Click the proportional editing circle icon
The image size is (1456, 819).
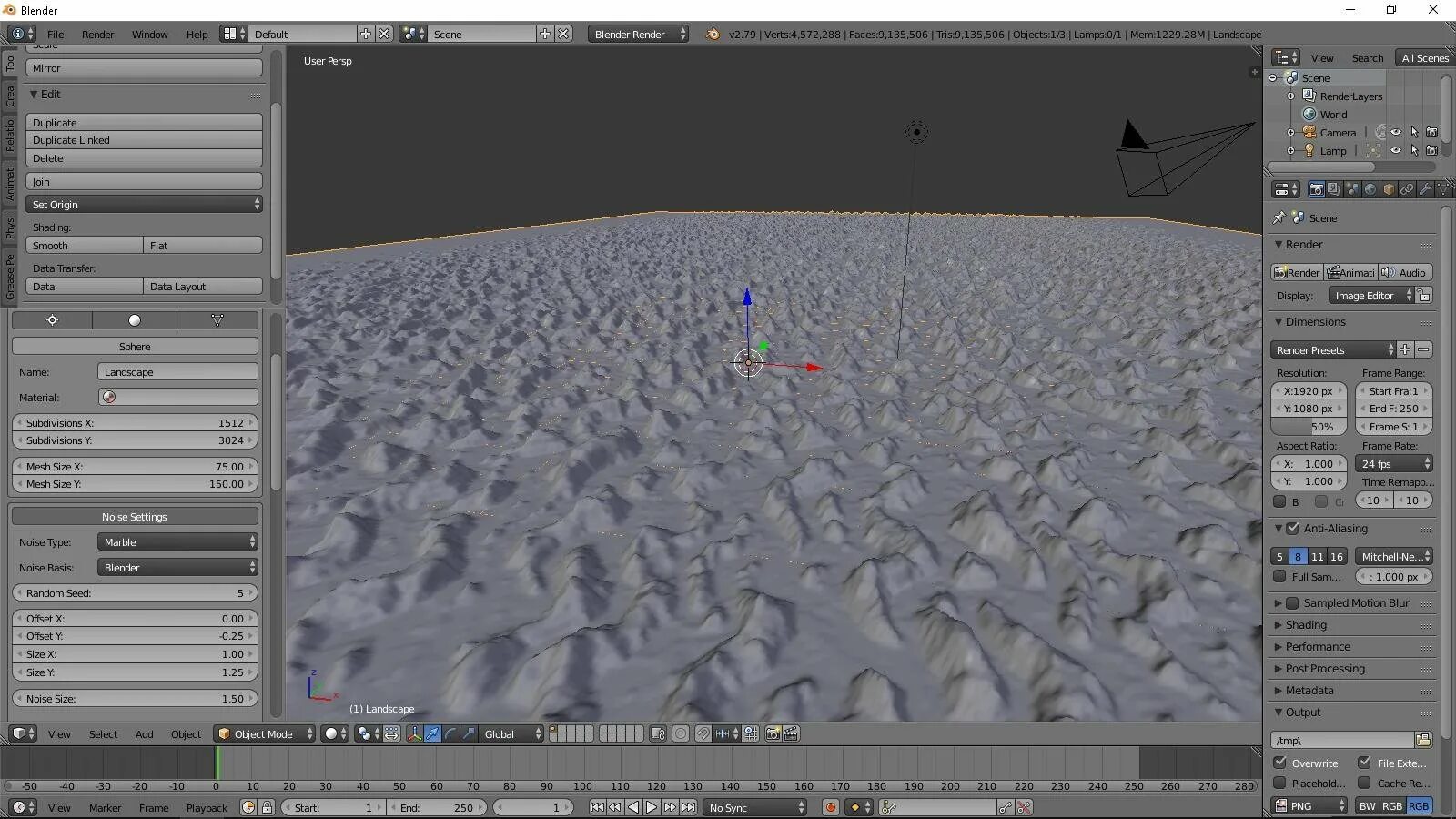[681, 733]
